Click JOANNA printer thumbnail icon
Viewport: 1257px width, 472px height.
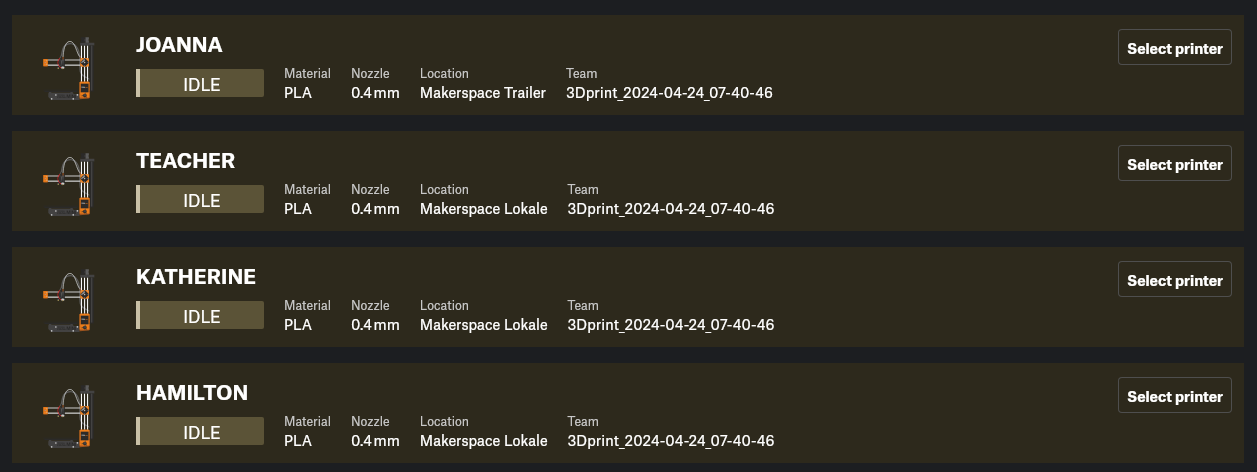coord(68,69)
